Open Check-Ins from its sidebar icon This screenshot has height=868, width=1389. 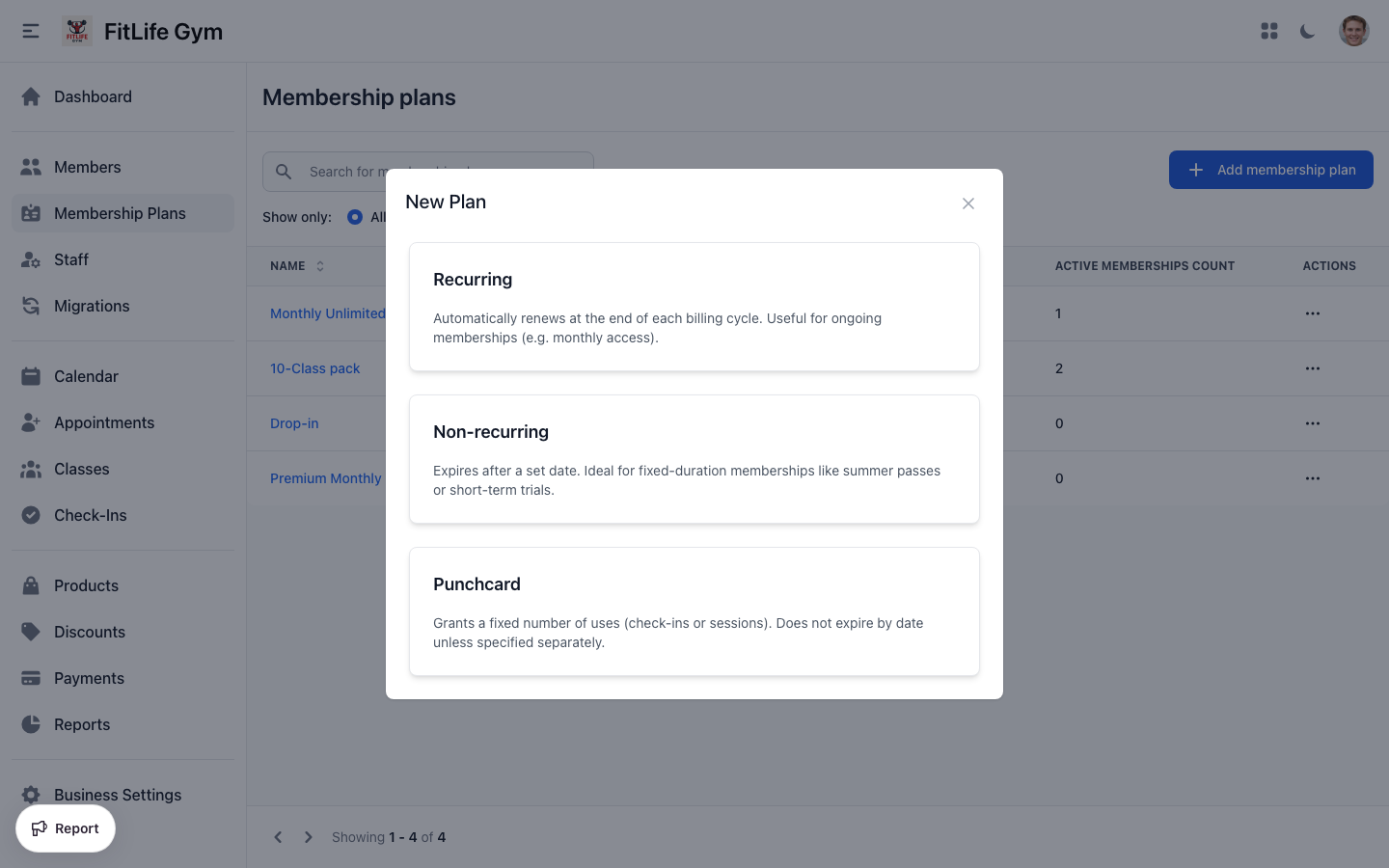[x=32, y=515]
